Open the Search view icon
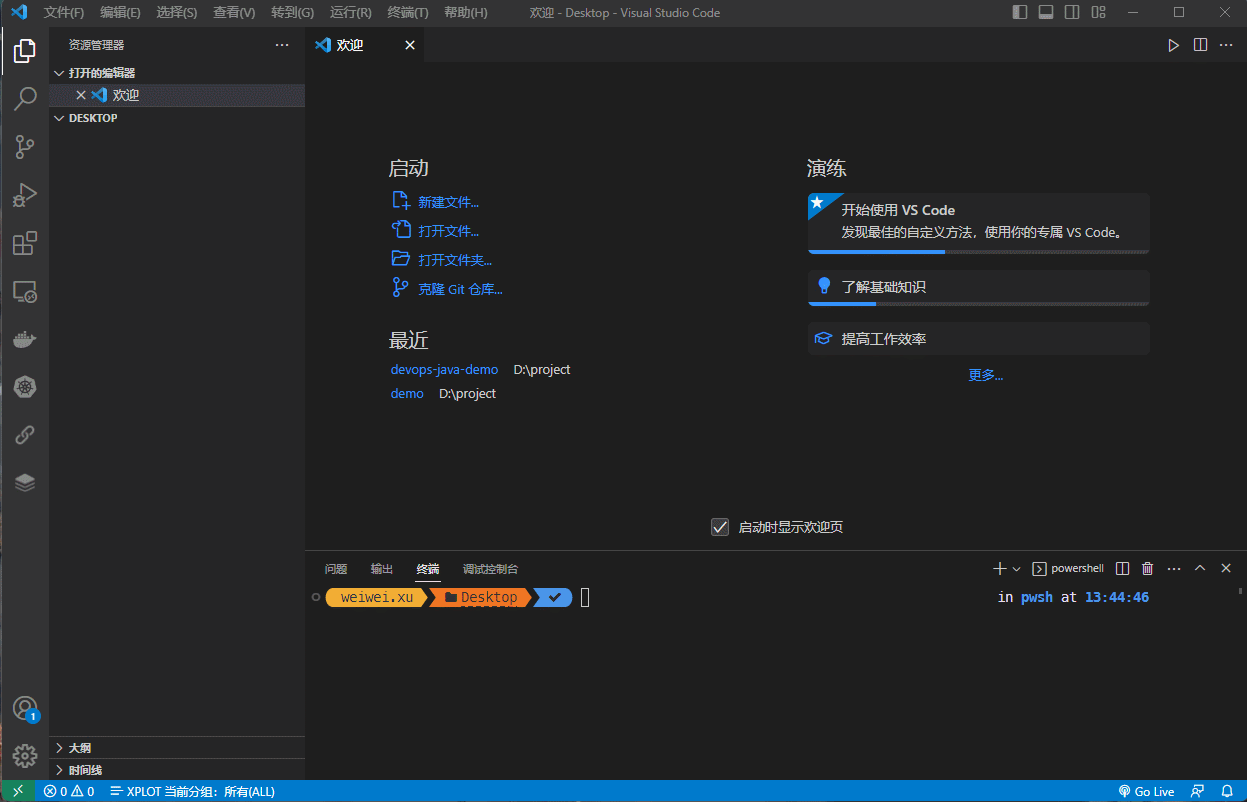This screenshot has width=1247, height=802. [25, 98]
